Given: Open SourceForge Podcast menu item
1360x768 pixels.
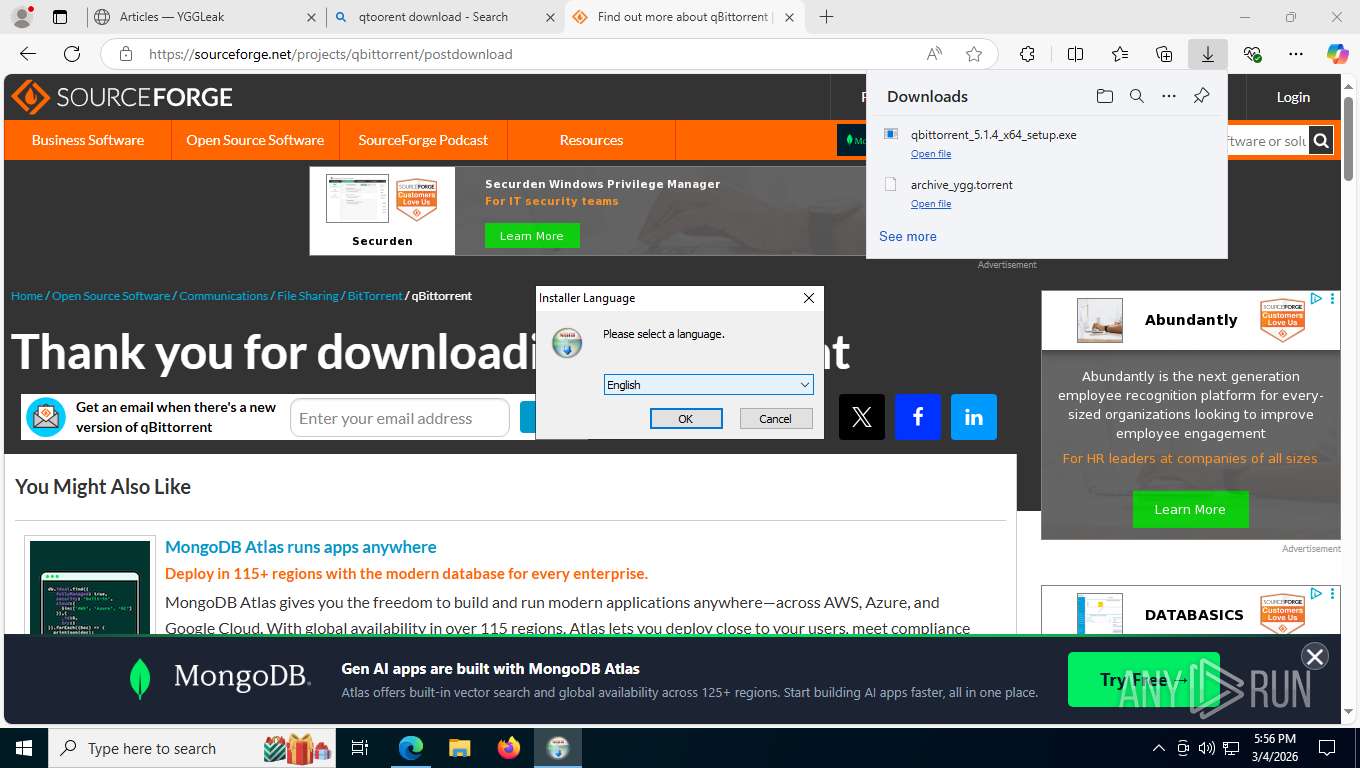Looking at the screenshot, I should pyautogui.click(x=423, y=140).
